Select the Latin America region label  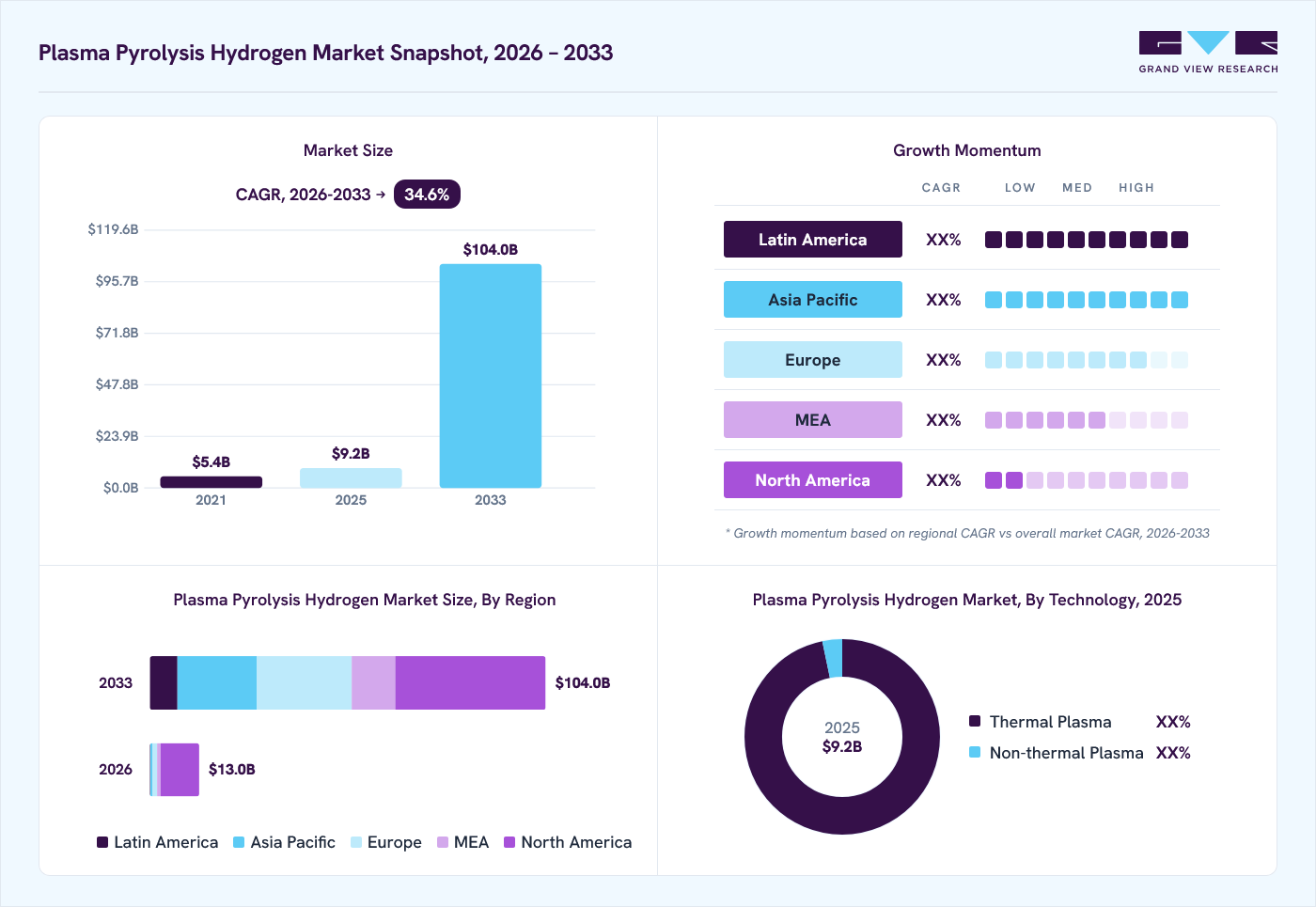[813, 240]
